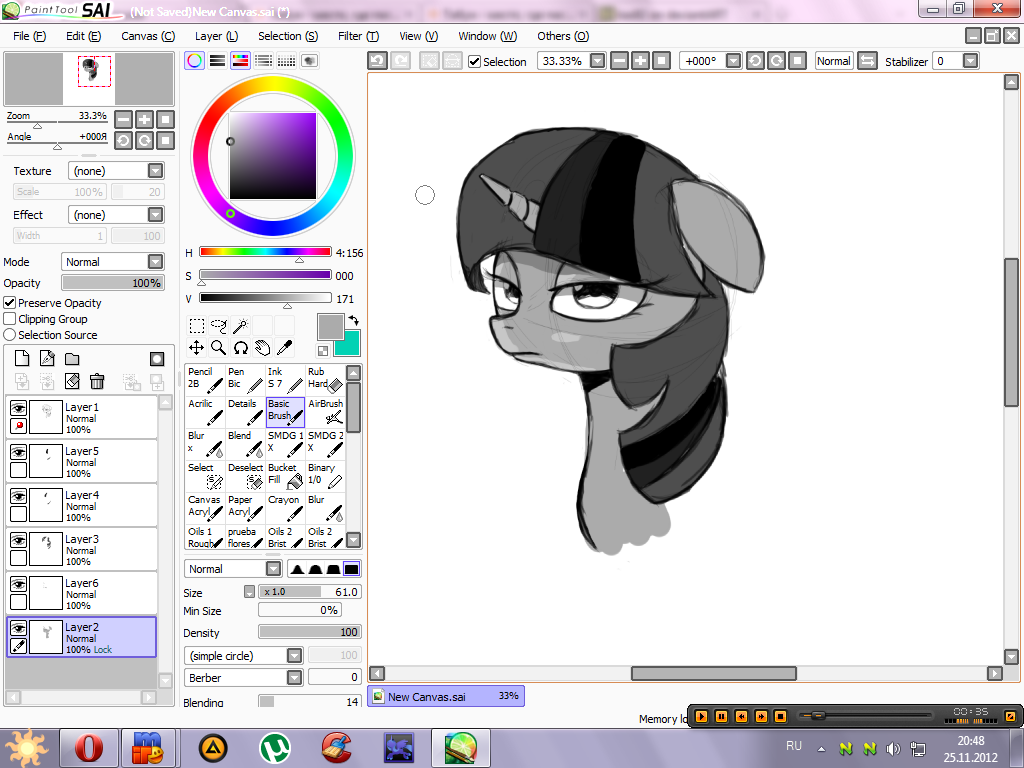Open the Stabilizer value dropdown
The height and width of the screenshot is (768, 1024).
tap(970, 61)
